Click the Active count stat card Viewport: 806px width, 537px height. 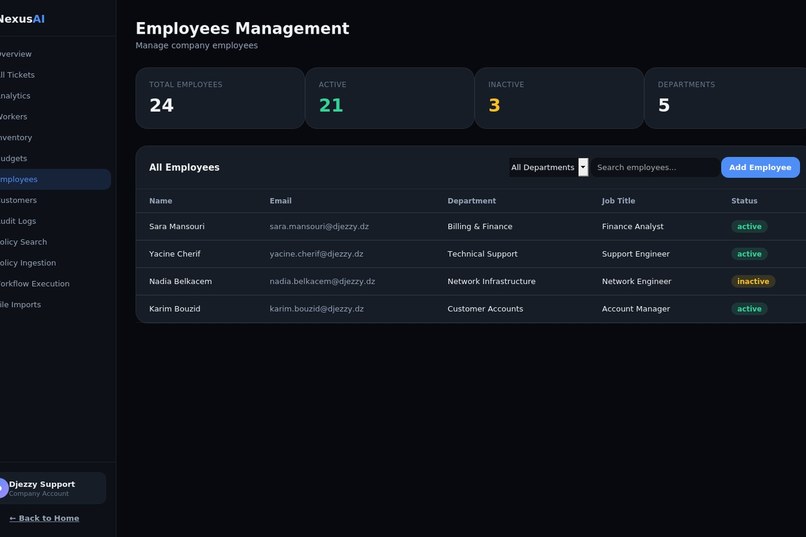click(390, 98)
